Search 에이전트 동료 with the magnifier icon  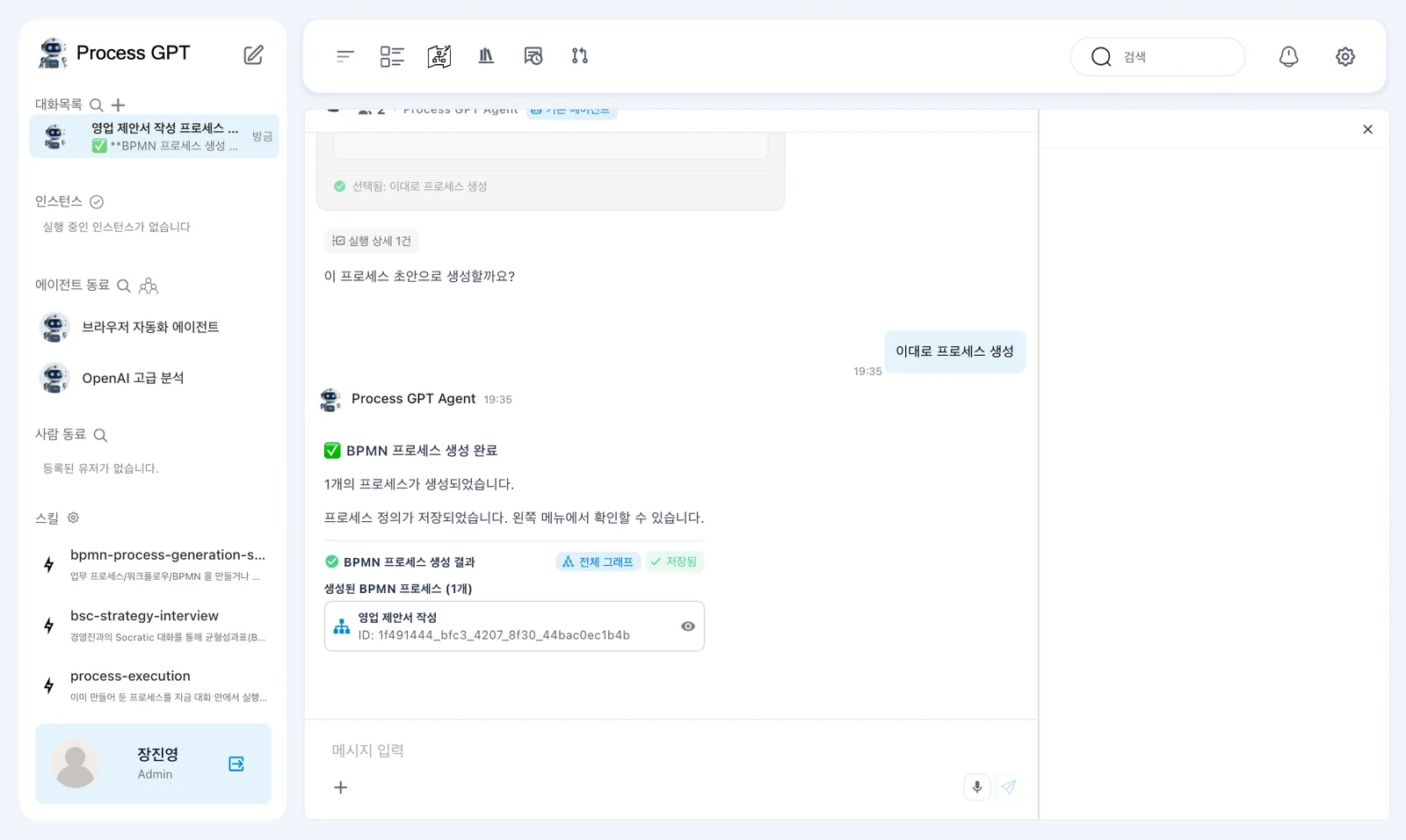pyautogui.click(x=124, y=286)
